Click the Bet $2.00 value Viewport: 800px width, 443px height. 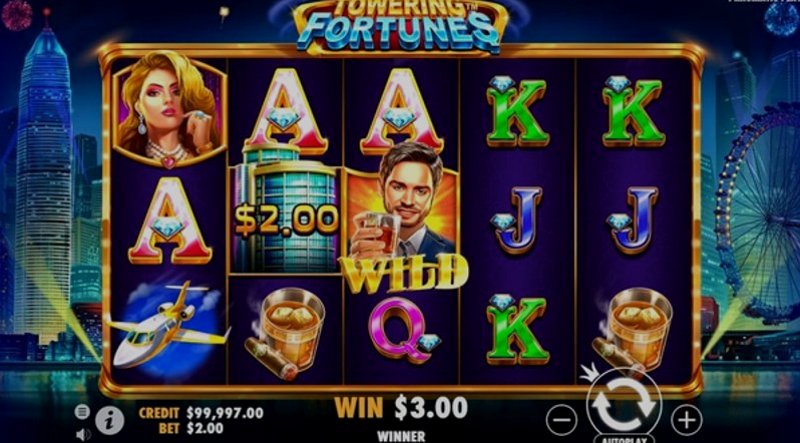[205, 427]
